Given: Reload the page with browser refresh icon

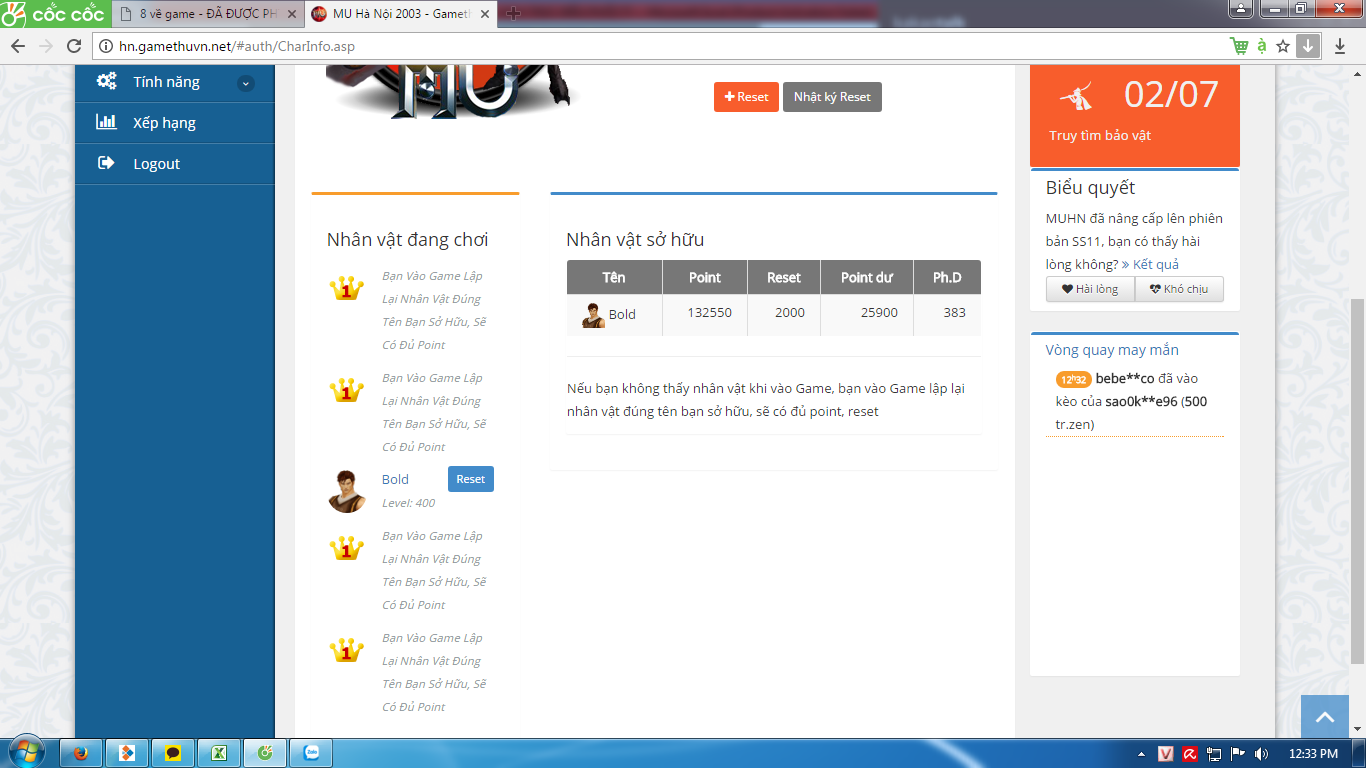Looking at the screenshot, I should pyautogui.click(x=73, y=46).
